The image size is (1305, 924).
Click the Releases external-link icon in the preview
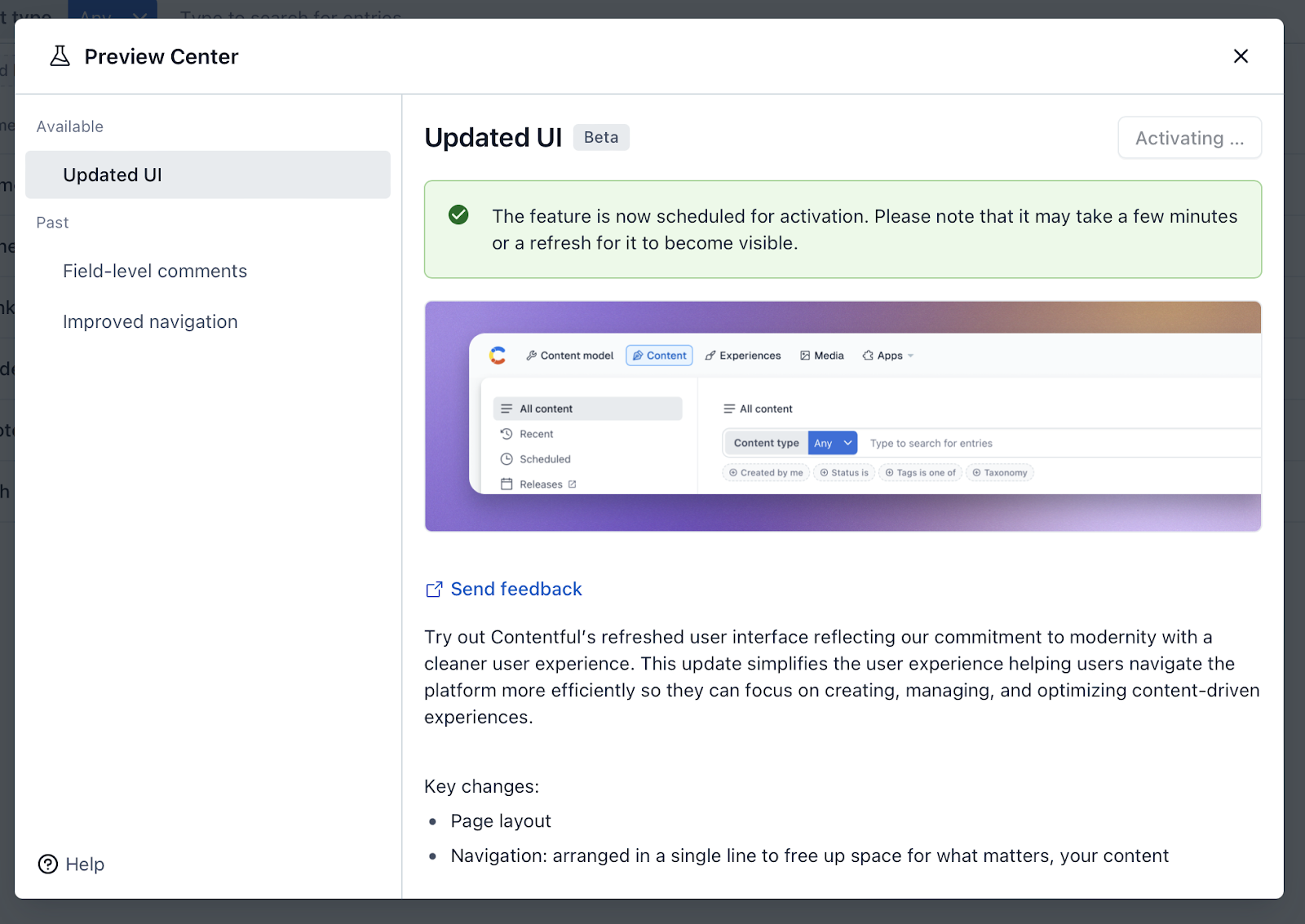(x=572, y=484)
